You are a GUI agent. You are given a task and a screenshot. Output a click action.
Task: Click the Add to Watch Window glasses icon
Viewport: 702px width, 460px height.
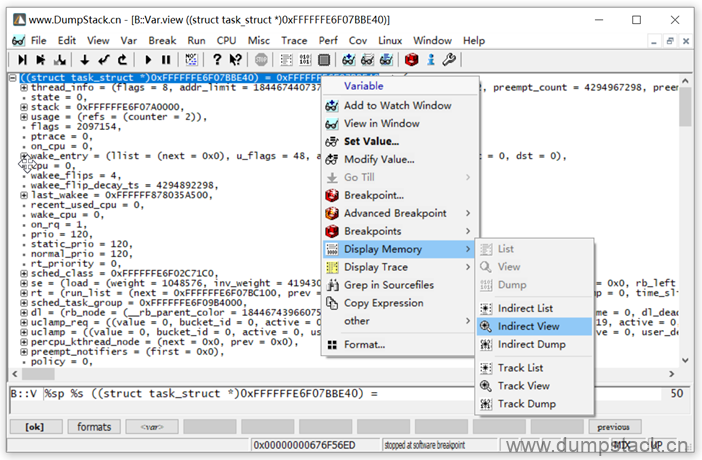pyautogui.click(x=332, y=105)
